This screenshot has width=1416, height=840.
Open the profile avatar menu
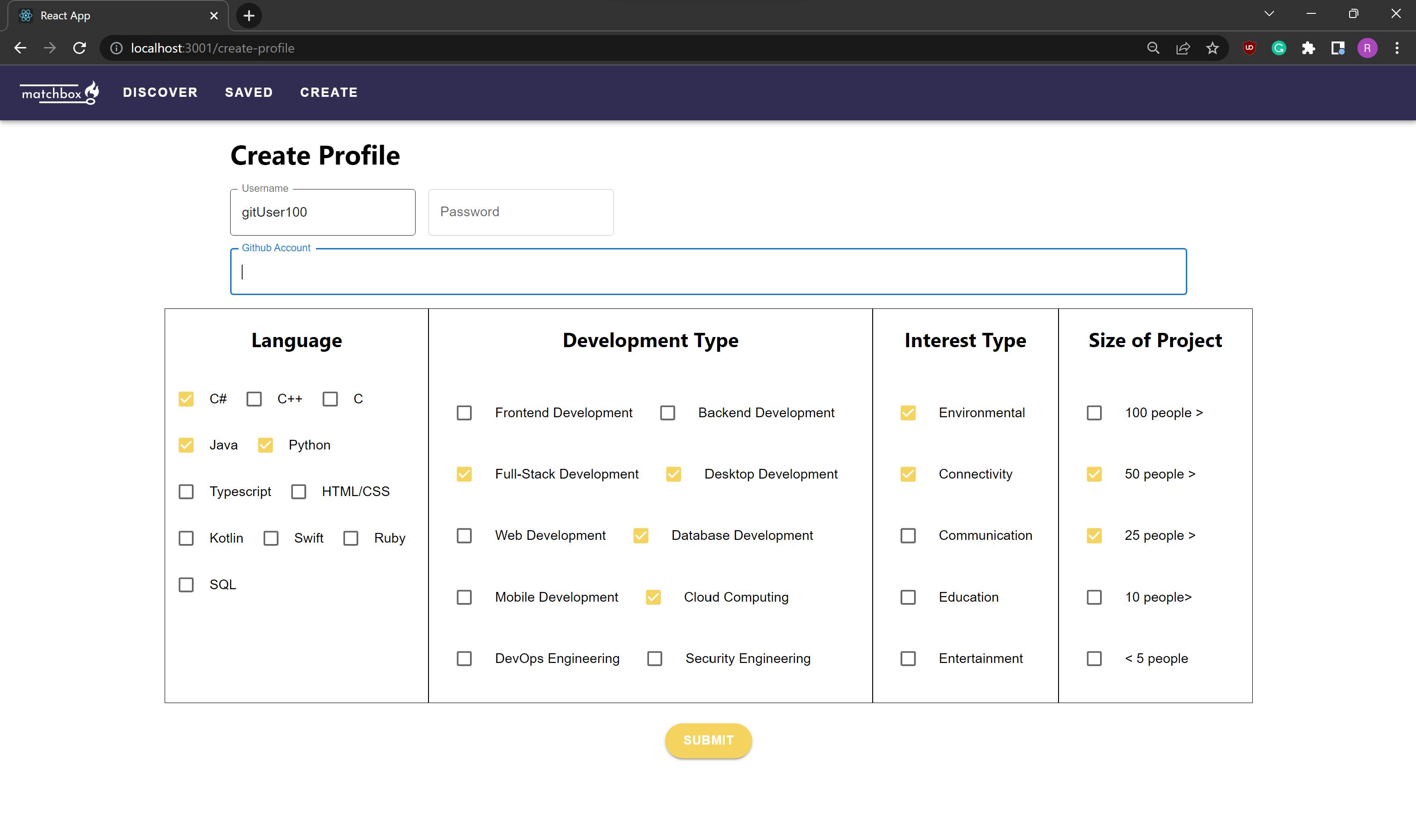pos(1367,48)
